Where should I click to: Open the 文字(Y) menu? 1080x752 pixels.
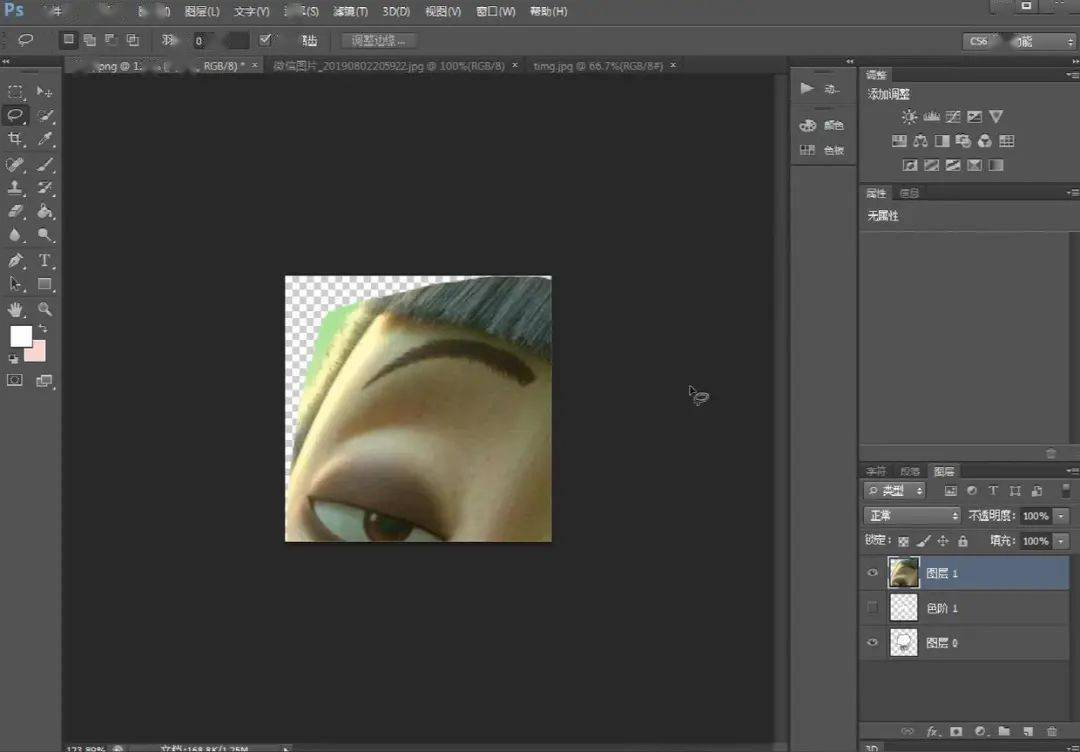(251, 12)
